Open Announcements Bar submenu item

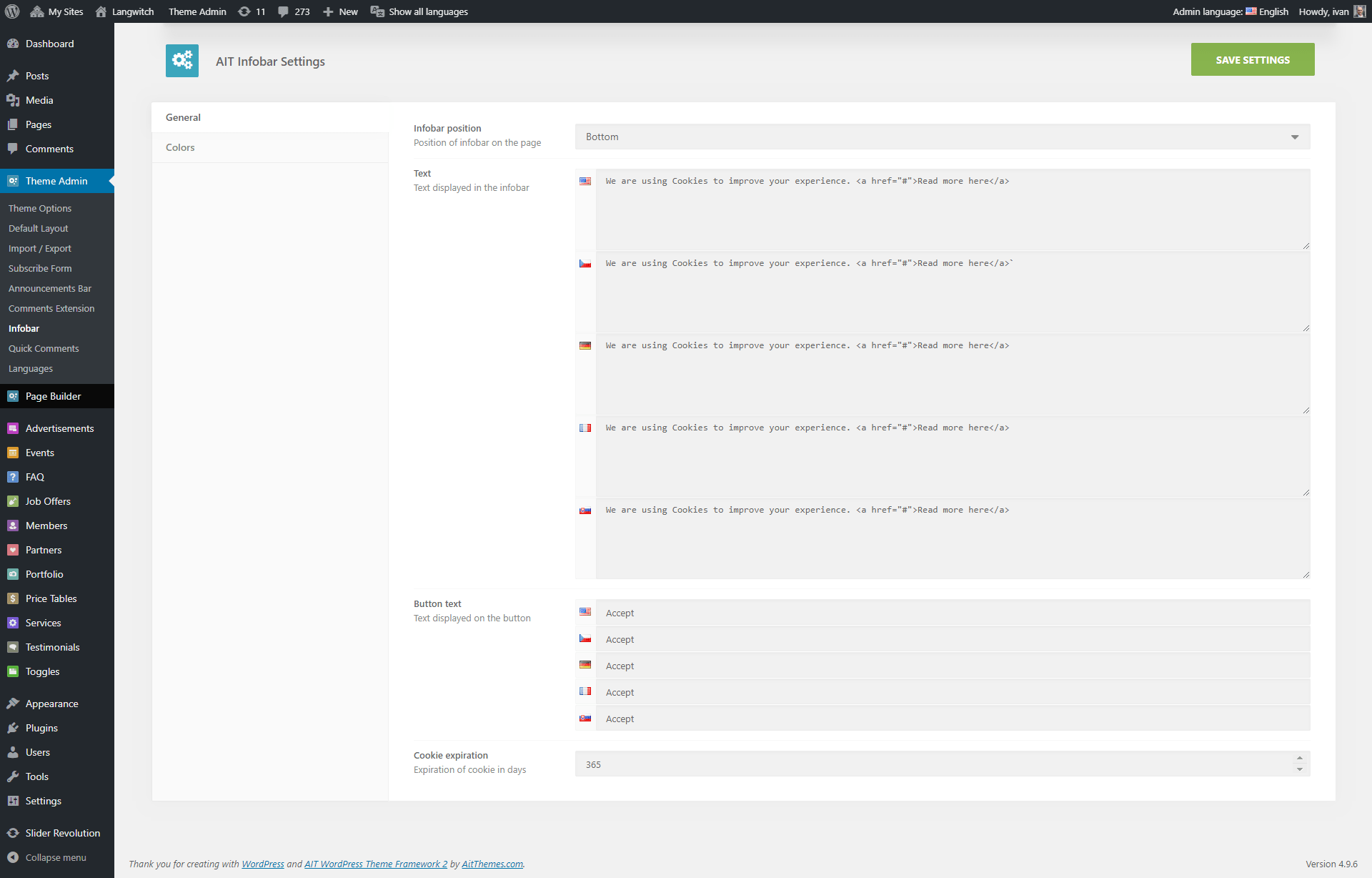(50, 288)
